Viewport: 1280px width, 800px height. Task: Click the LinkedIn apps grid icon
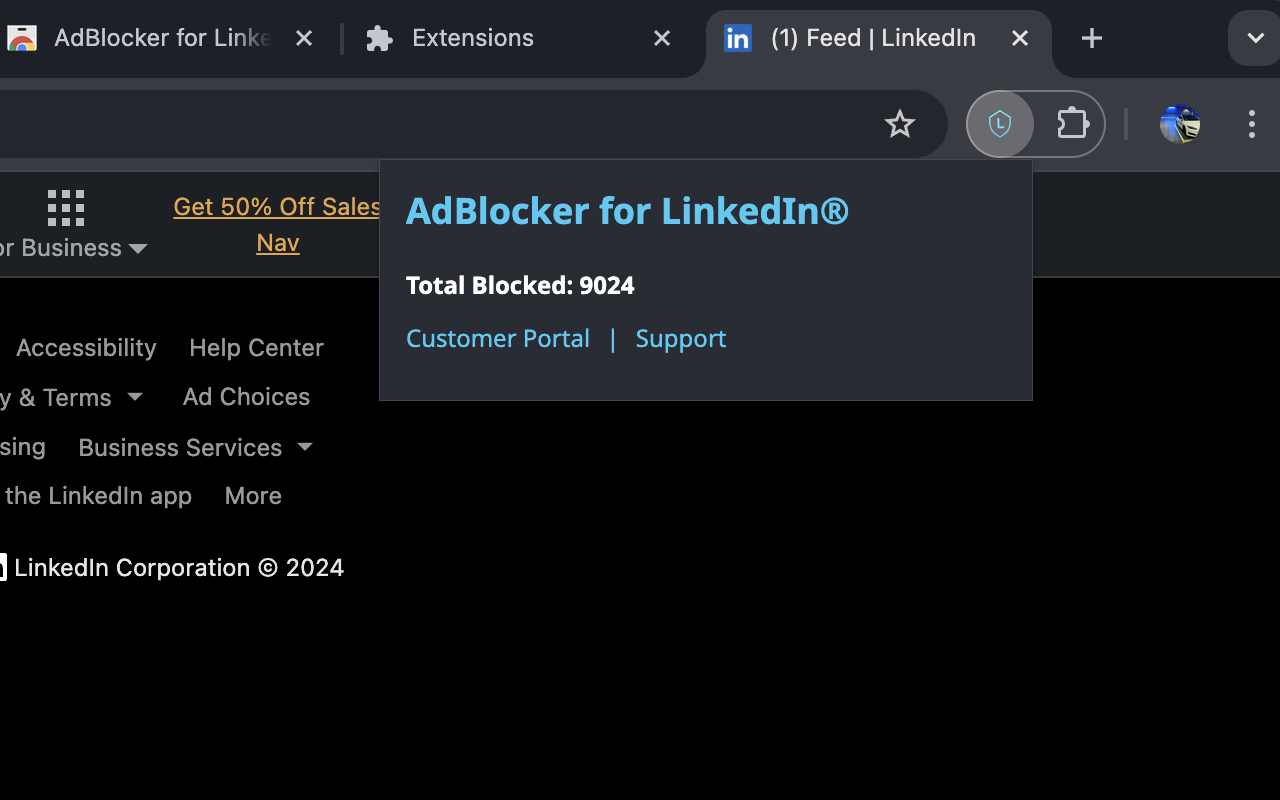pos(66,207)
